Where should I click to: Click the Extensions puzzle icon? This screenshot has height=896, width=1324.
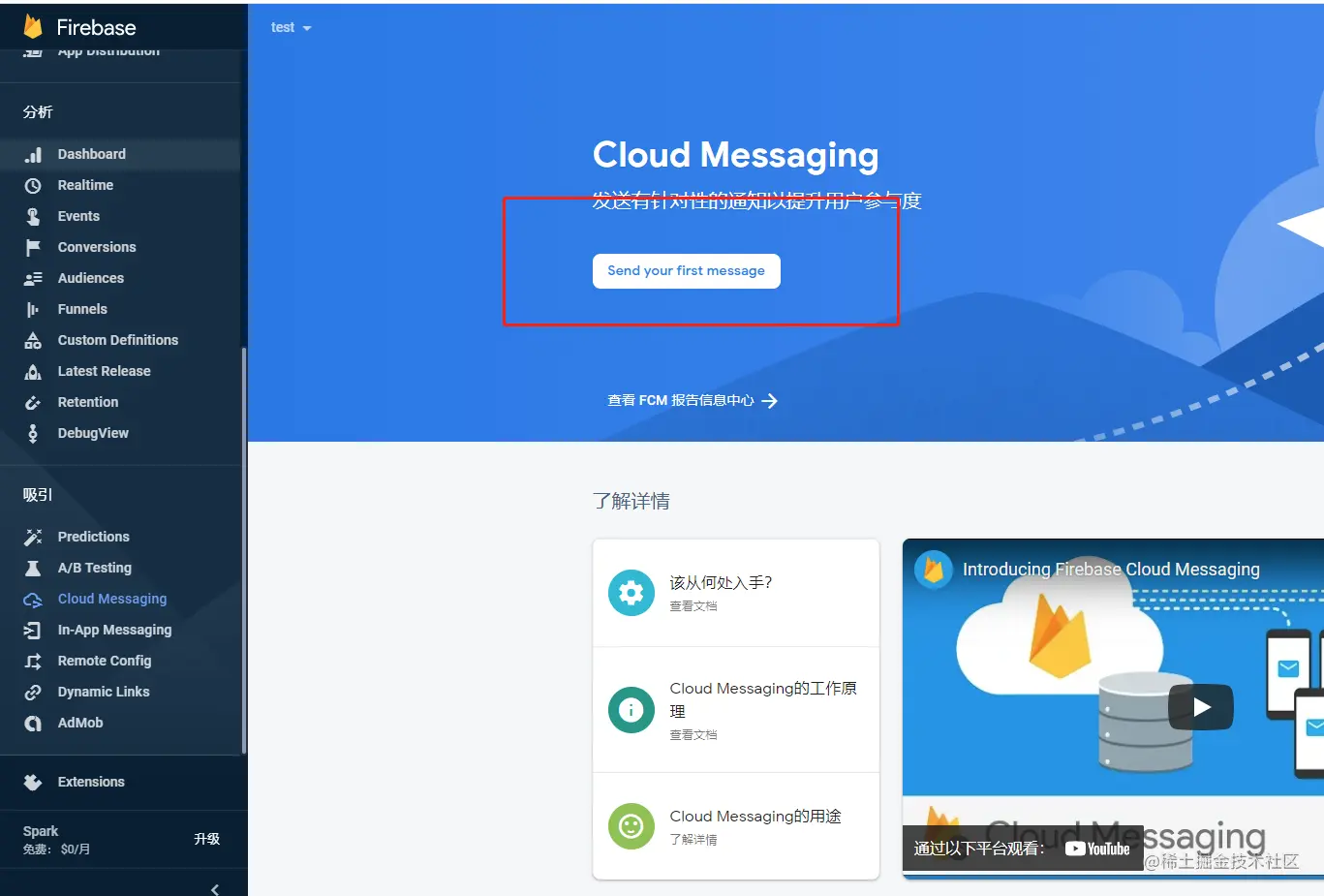pos(33,782)
